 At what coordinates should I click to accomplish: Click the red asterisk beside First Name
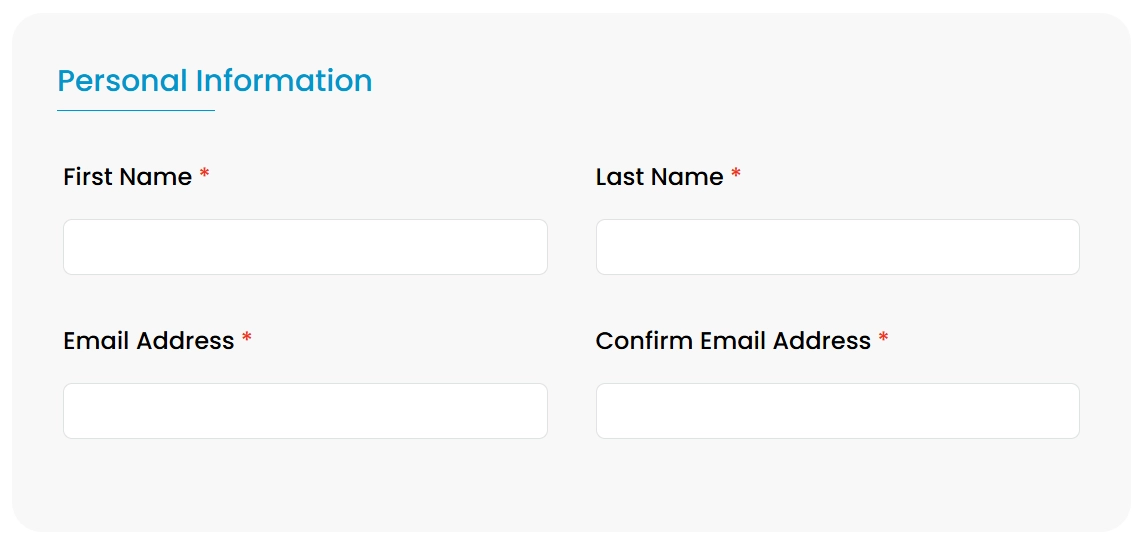pyautogui.click(x=204, y=175)
